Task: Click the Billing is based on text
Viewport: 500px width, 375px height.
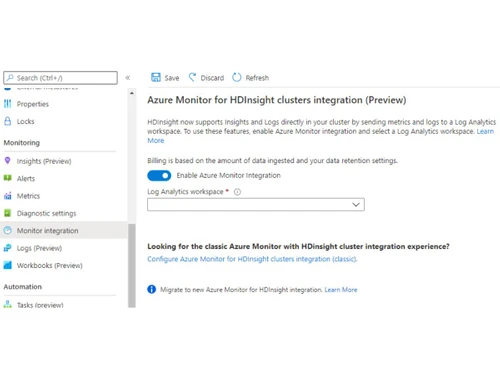Action: coord(272,161)
